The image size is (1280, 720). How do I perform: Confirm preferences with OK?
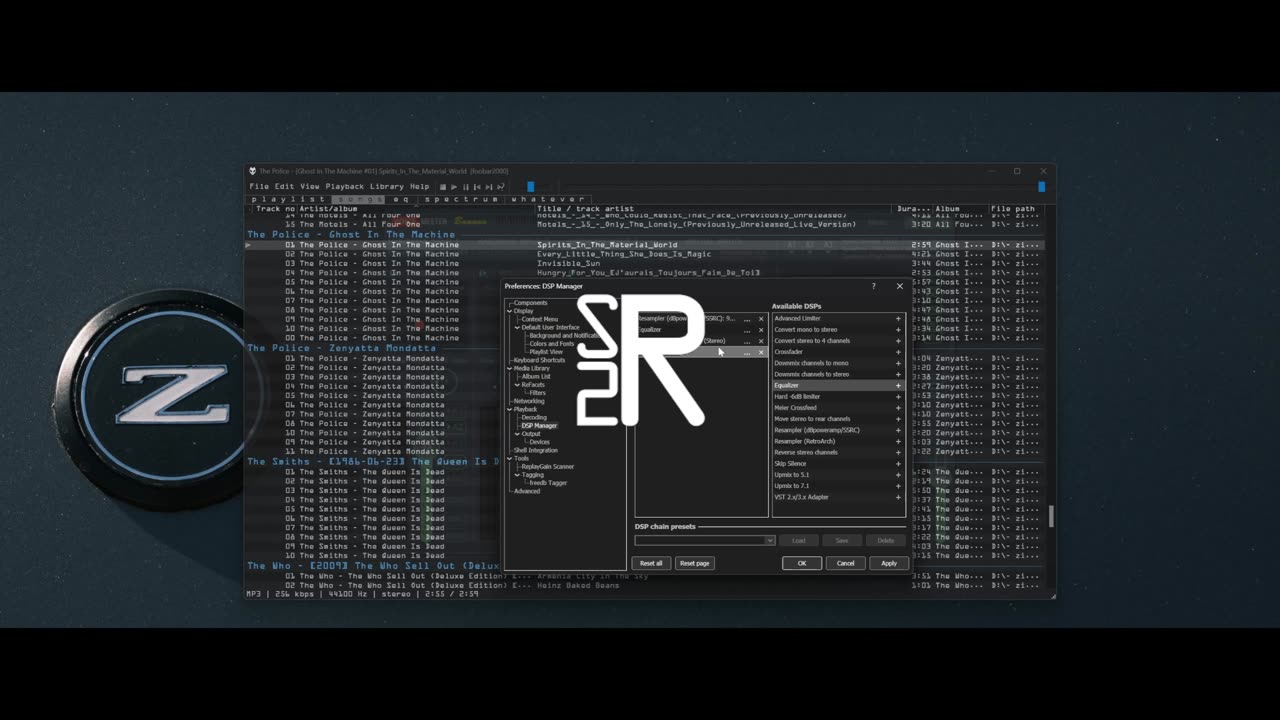coord(802,563)
